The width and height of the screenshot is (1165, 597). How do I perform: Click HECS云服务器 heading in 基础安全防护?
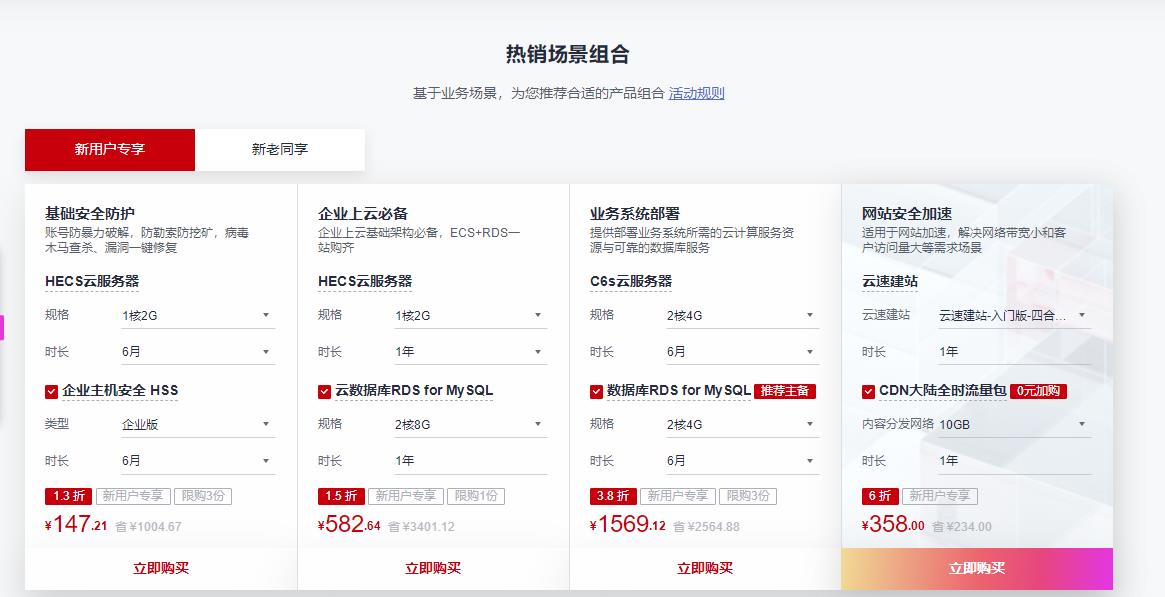click(92, 281)
